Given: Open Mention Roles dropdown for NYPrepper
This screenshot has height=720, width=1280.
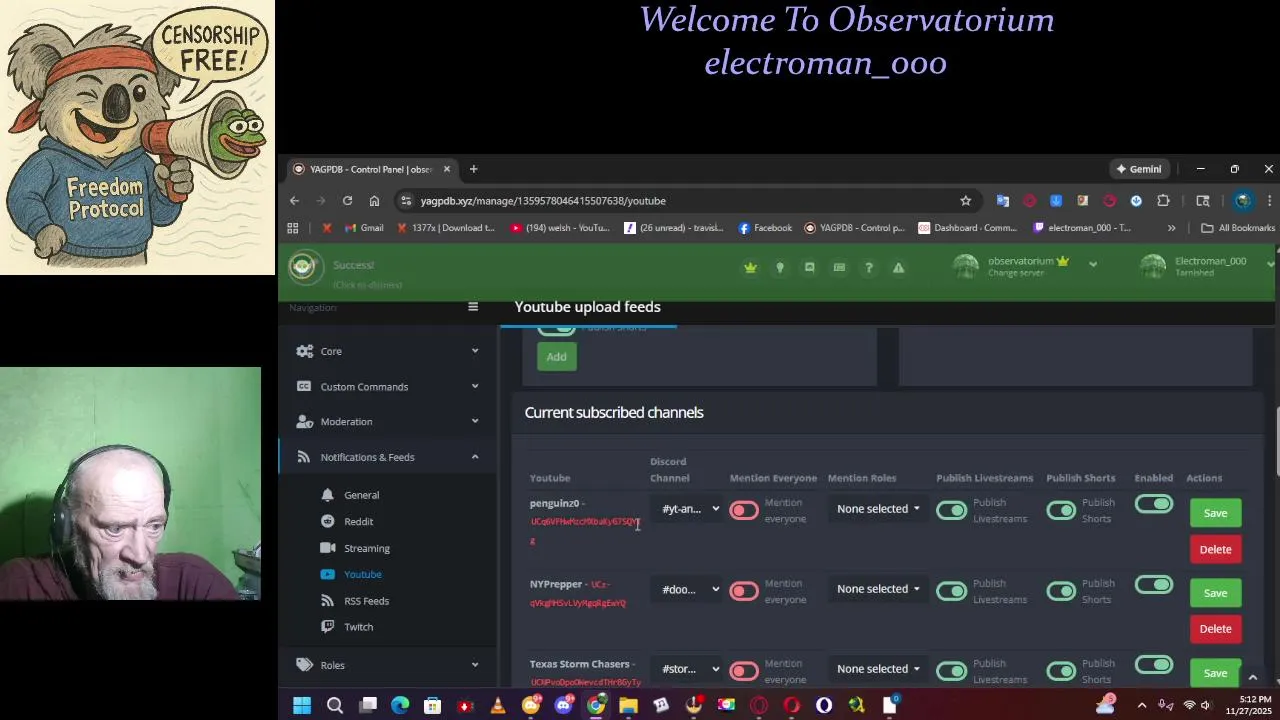Looking at the screenshot, I should (x=878, y=589).
